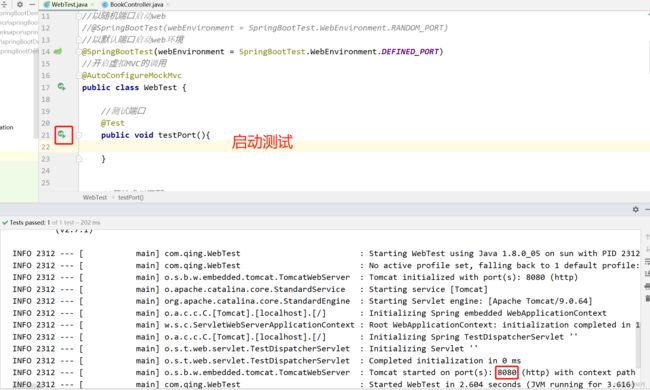Click the @Test annotation on line 20

(x=112, y=123)
